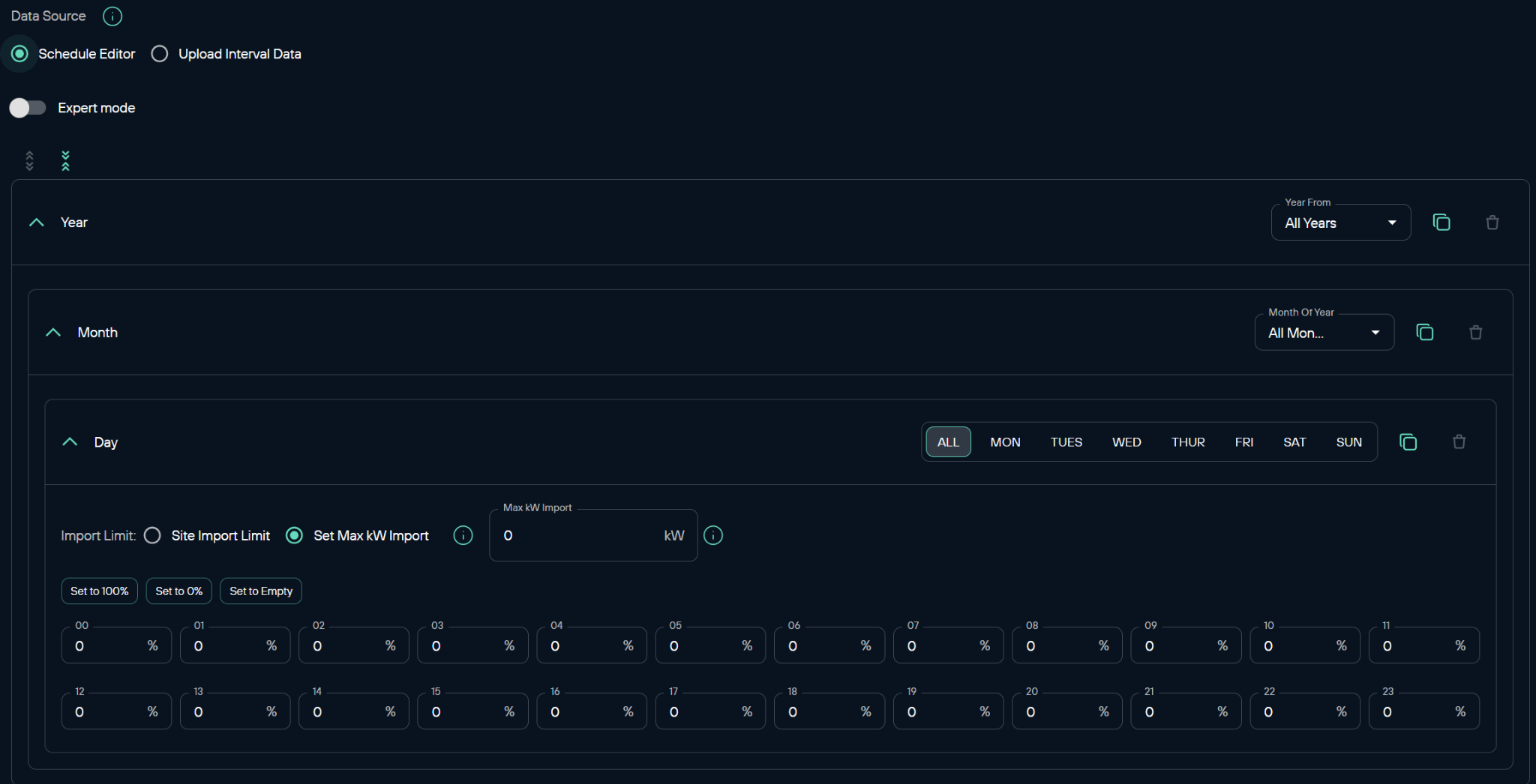Delete the Month section with trash icon

[x=1475, y=332]
